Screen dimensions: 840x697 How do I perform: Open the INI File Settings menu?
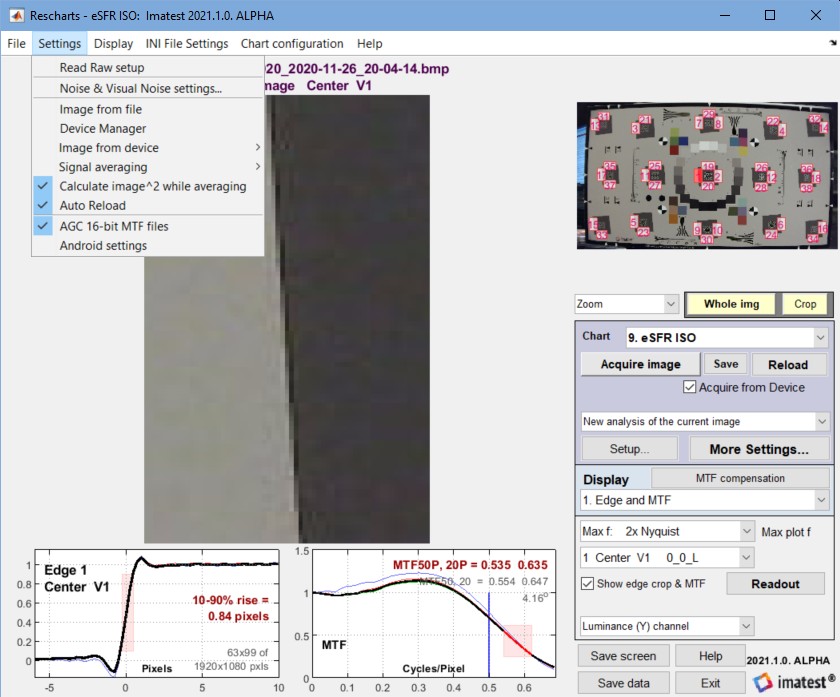[186, 43]
